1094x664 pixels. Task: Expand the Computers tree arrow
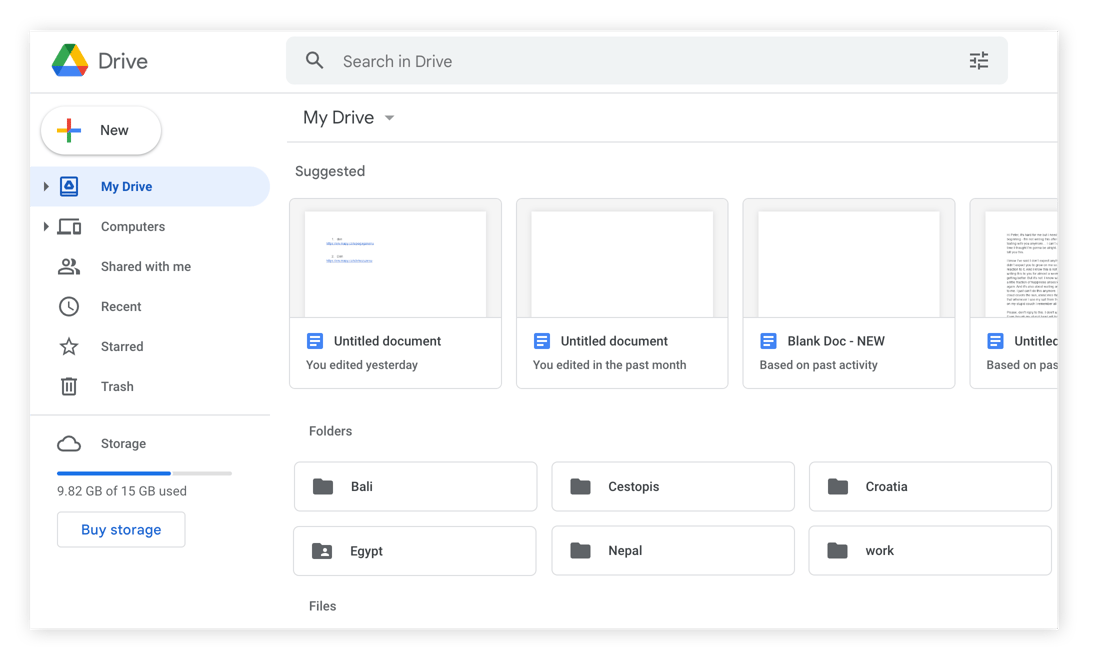tap(46, 227)
